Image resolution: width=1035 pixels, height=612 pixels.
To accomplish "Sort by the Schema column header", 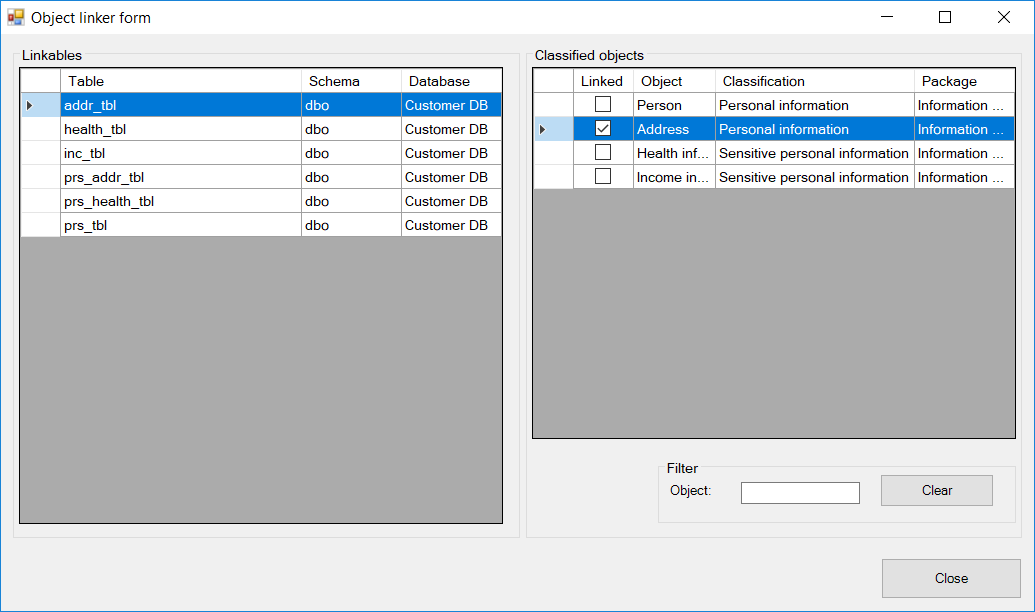I will pyautogui.click(x=350, y=81).
